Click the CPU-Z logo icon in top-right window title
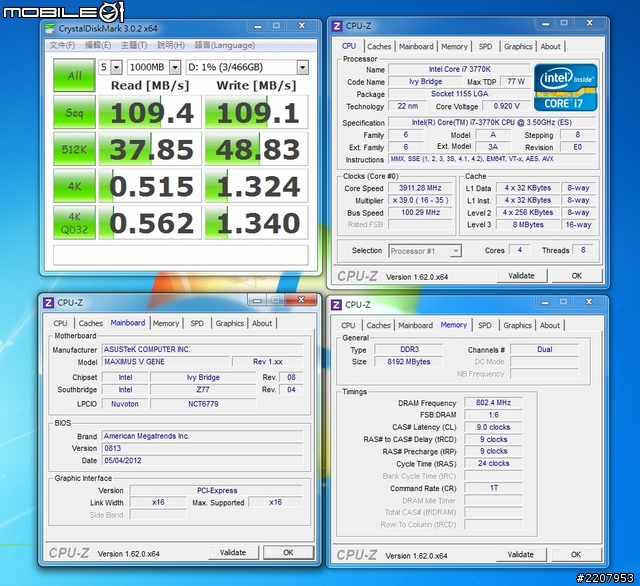The height and width of the screenshot is (586, 640). [x=337, y=26]
